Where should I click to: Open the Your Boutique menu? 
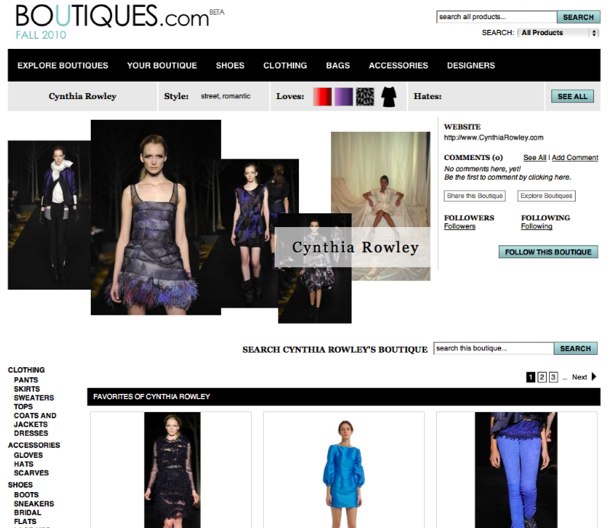(162, 65)
